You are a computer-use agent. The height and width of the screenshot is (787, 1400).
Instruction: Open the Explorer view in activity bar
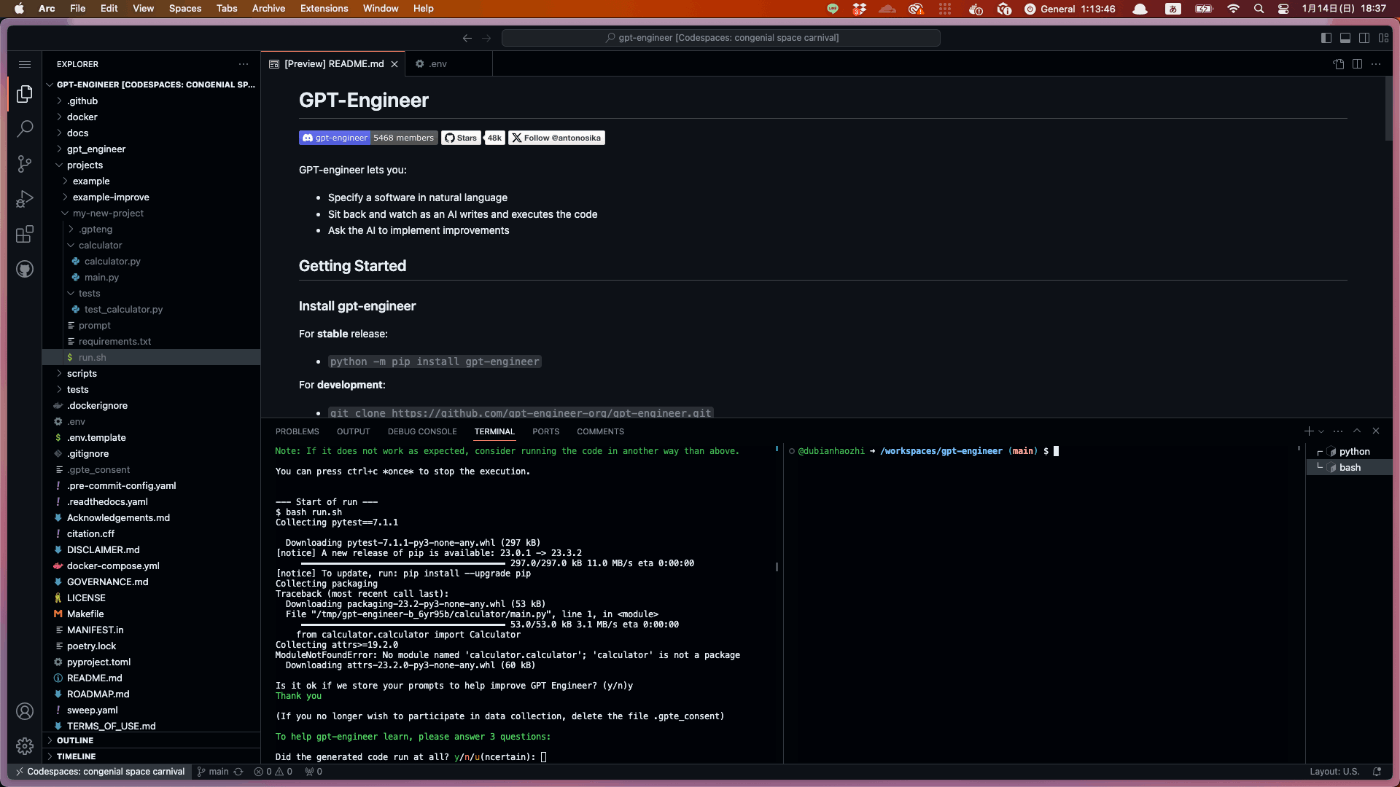pos(25,94)
